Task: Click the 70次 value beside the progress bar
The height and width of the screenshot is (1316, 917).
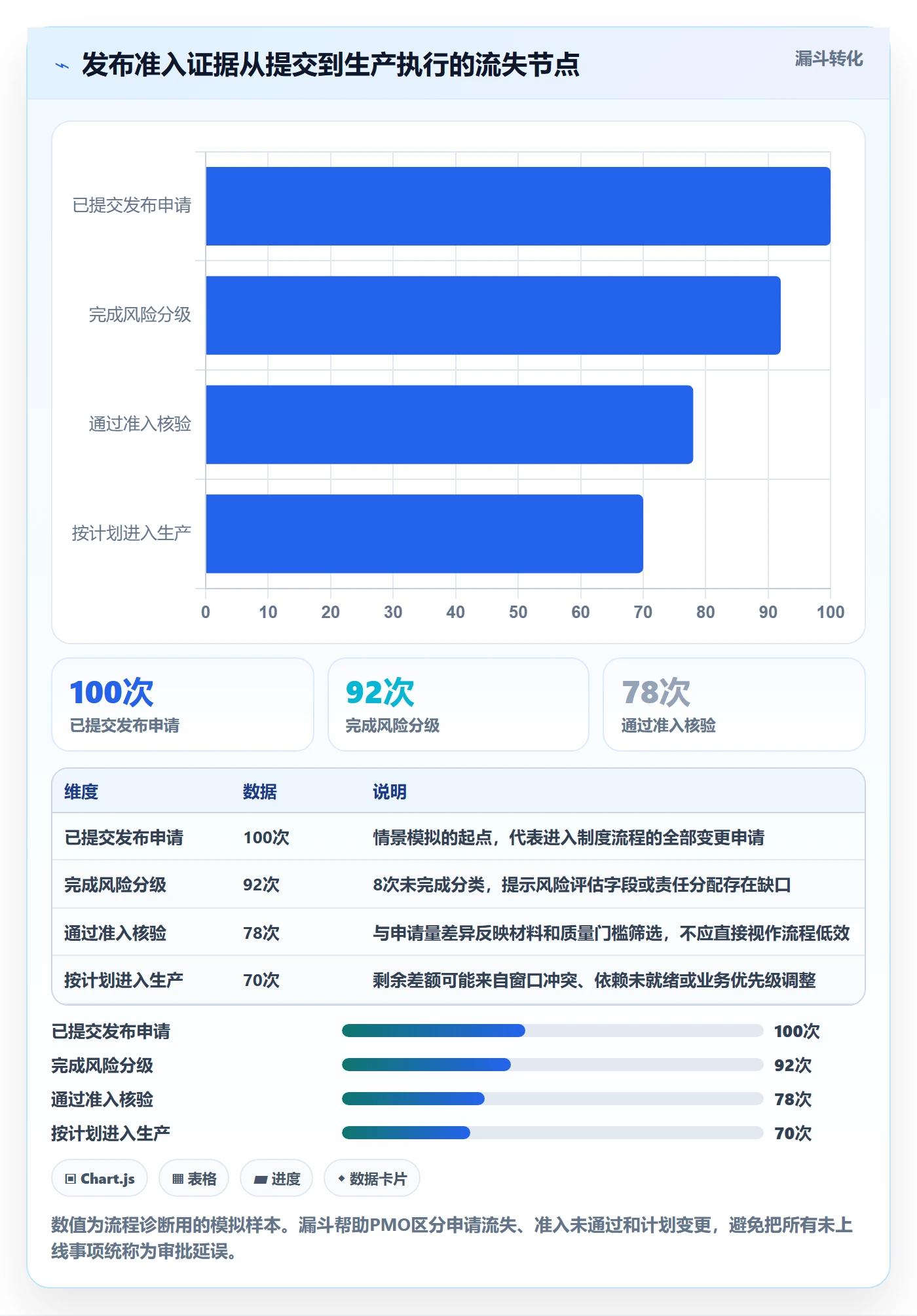Action: click(x=793, y=1133)
